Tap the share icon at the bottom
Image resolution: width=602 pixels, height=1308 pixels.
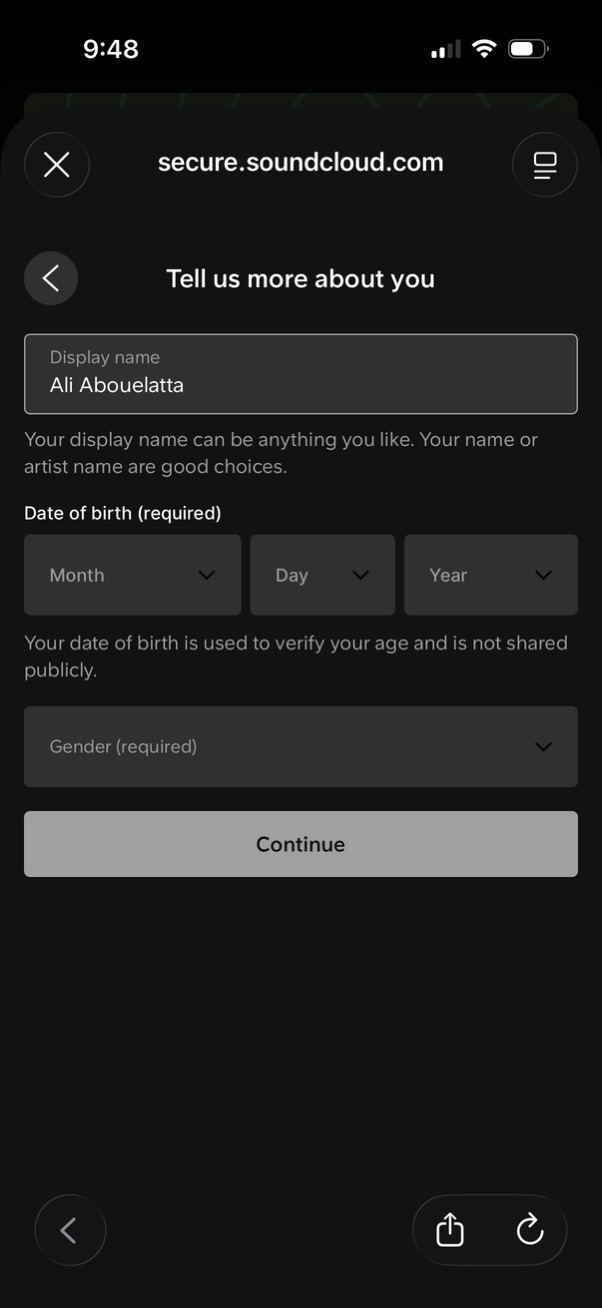(448, 1230)
